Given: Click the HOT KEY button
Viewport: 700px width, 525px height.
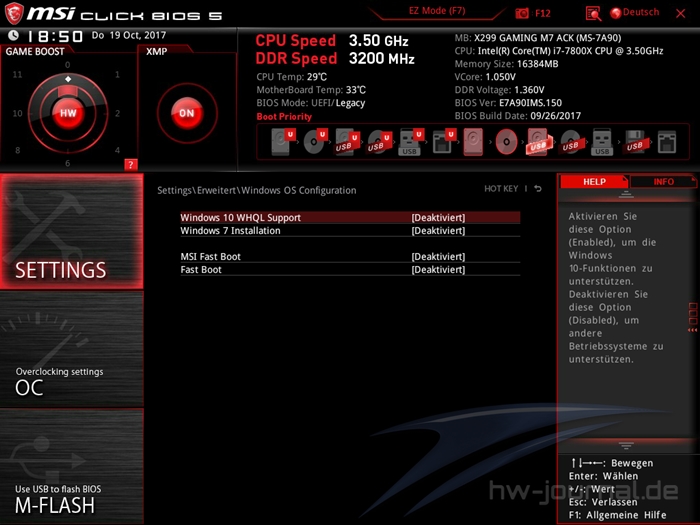Looking at the screenshot, I should click(x=501, y=189).
